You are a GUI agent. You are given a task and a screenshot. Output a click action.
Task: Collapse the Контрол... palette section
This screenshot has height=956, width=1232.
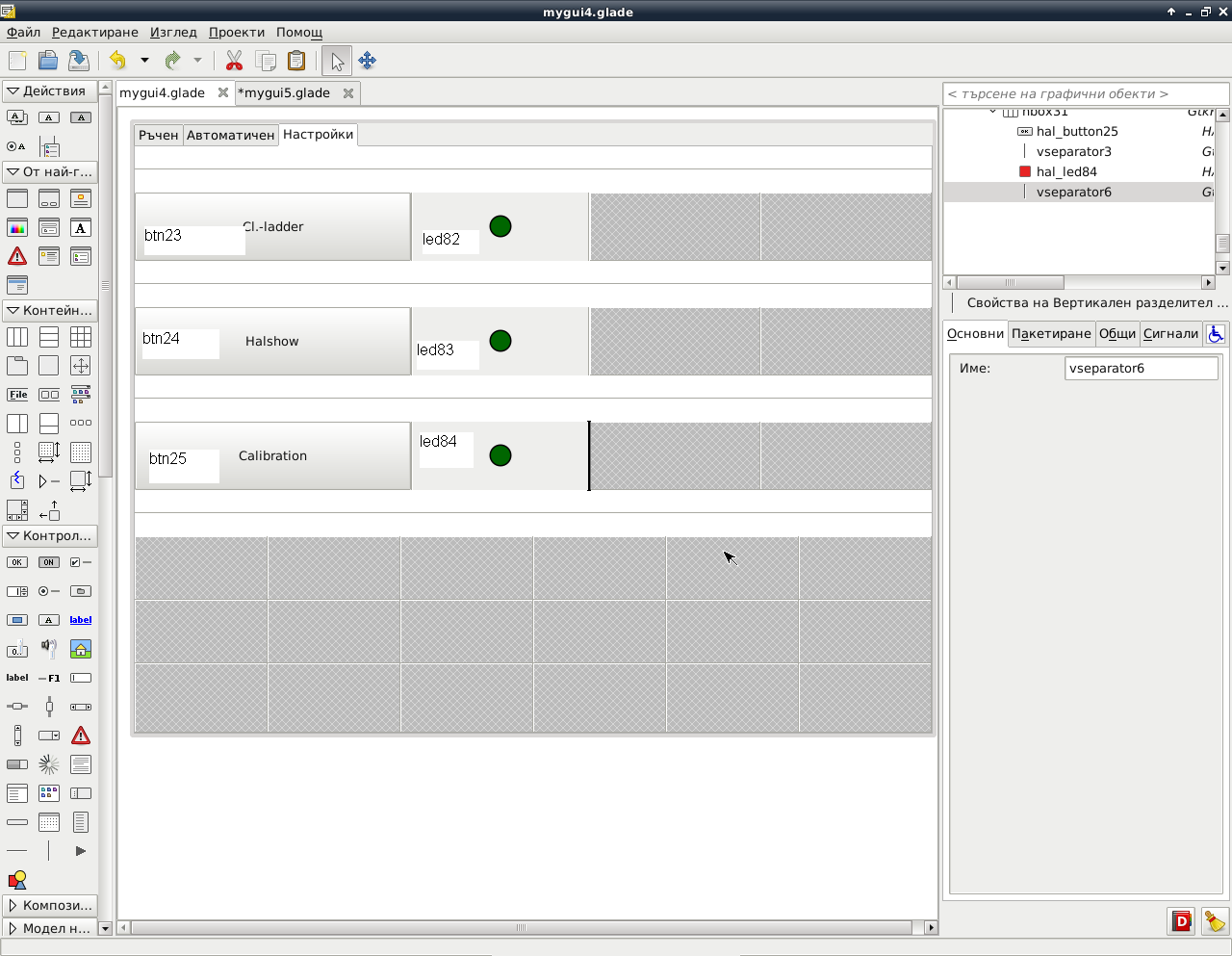click(50, 536)
